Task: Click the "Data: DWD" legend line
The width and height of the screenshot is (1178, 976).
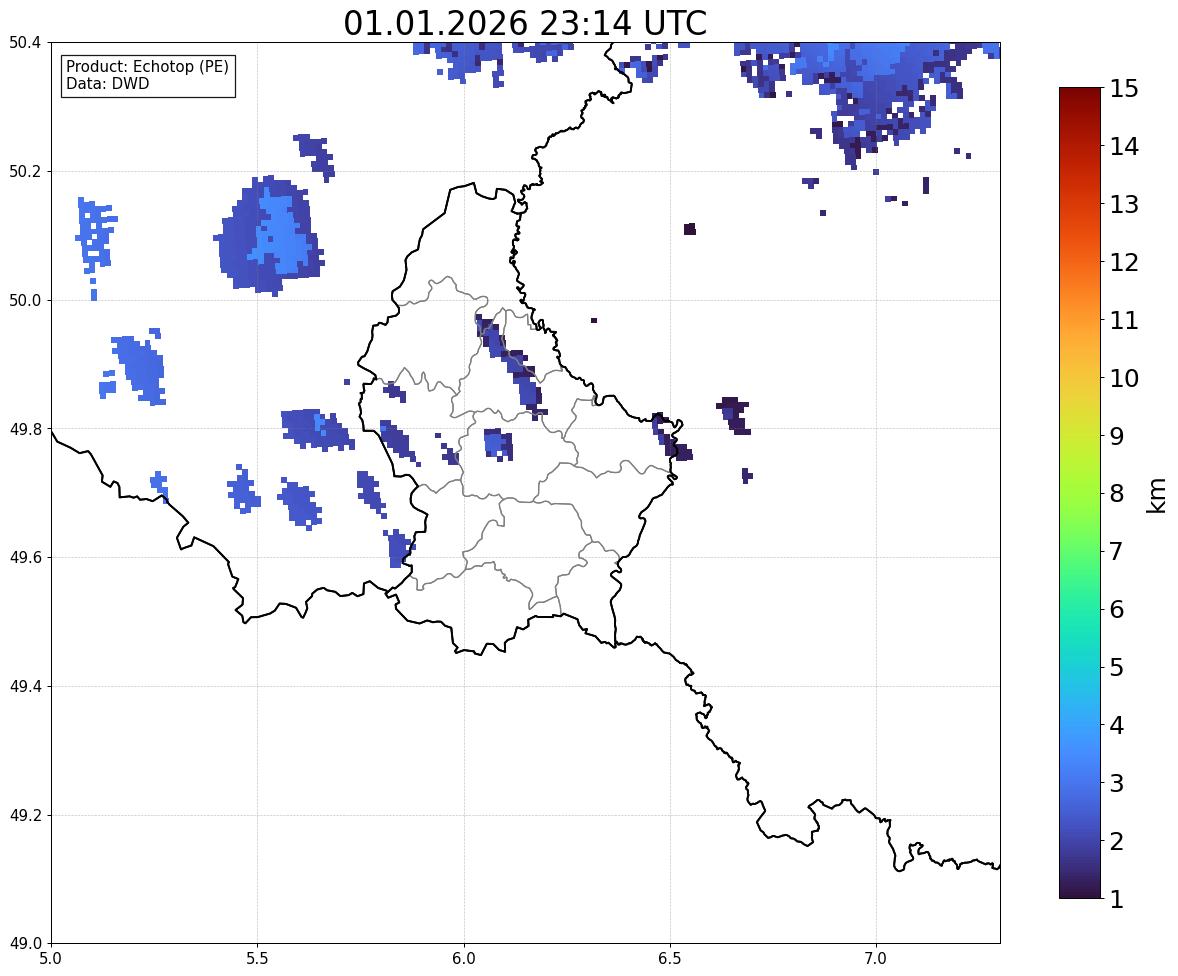Action: coord(107,83)
